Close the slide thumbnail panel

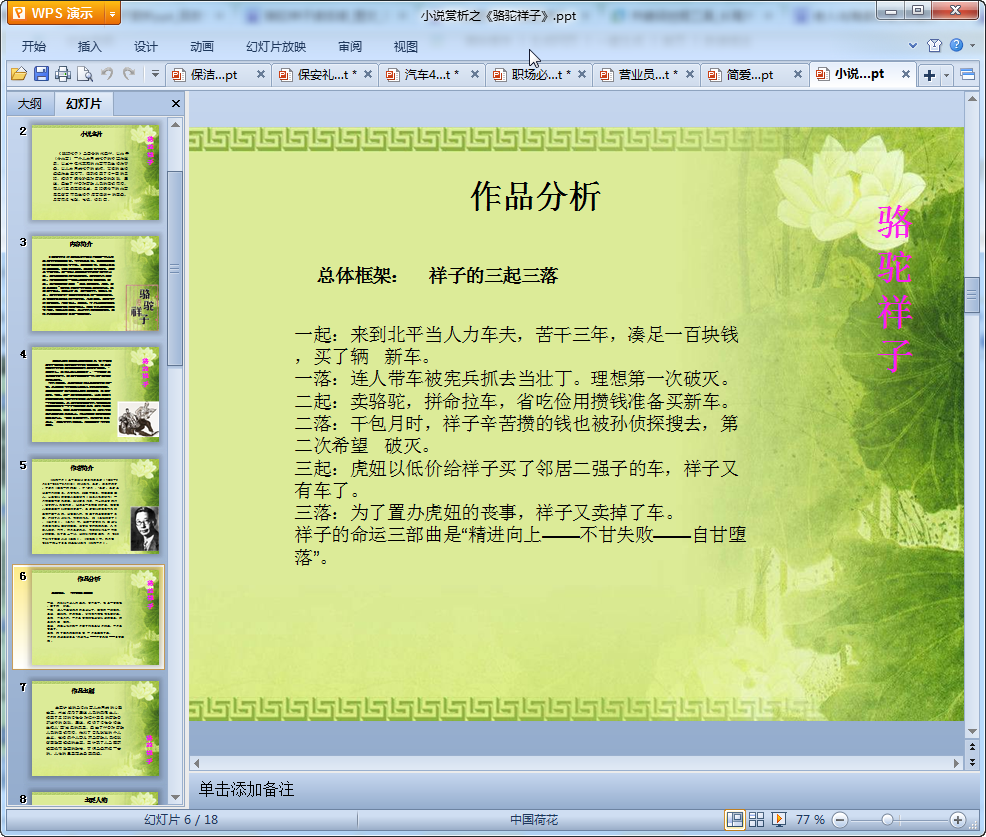coord(176,104)
